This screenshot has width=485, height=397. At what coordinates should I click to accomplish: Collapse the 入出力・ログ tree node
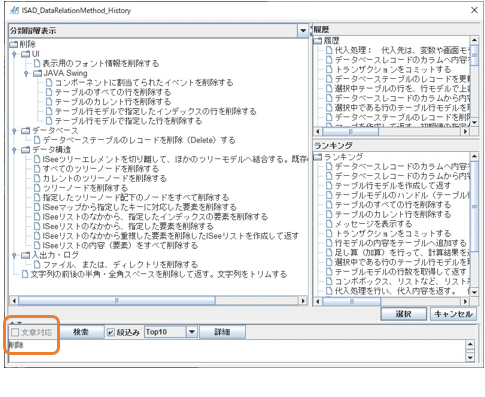coord(14,256)
